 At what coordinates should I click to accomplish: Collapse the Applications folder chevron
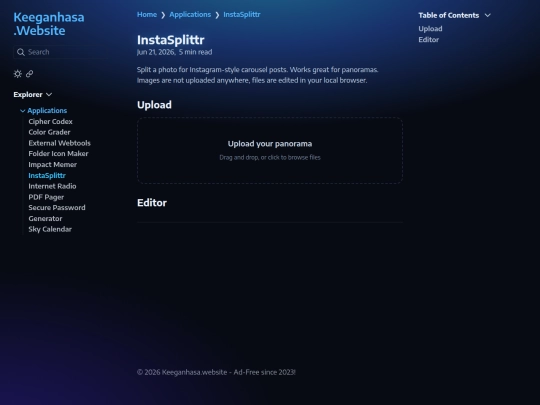tap(23, 111)
